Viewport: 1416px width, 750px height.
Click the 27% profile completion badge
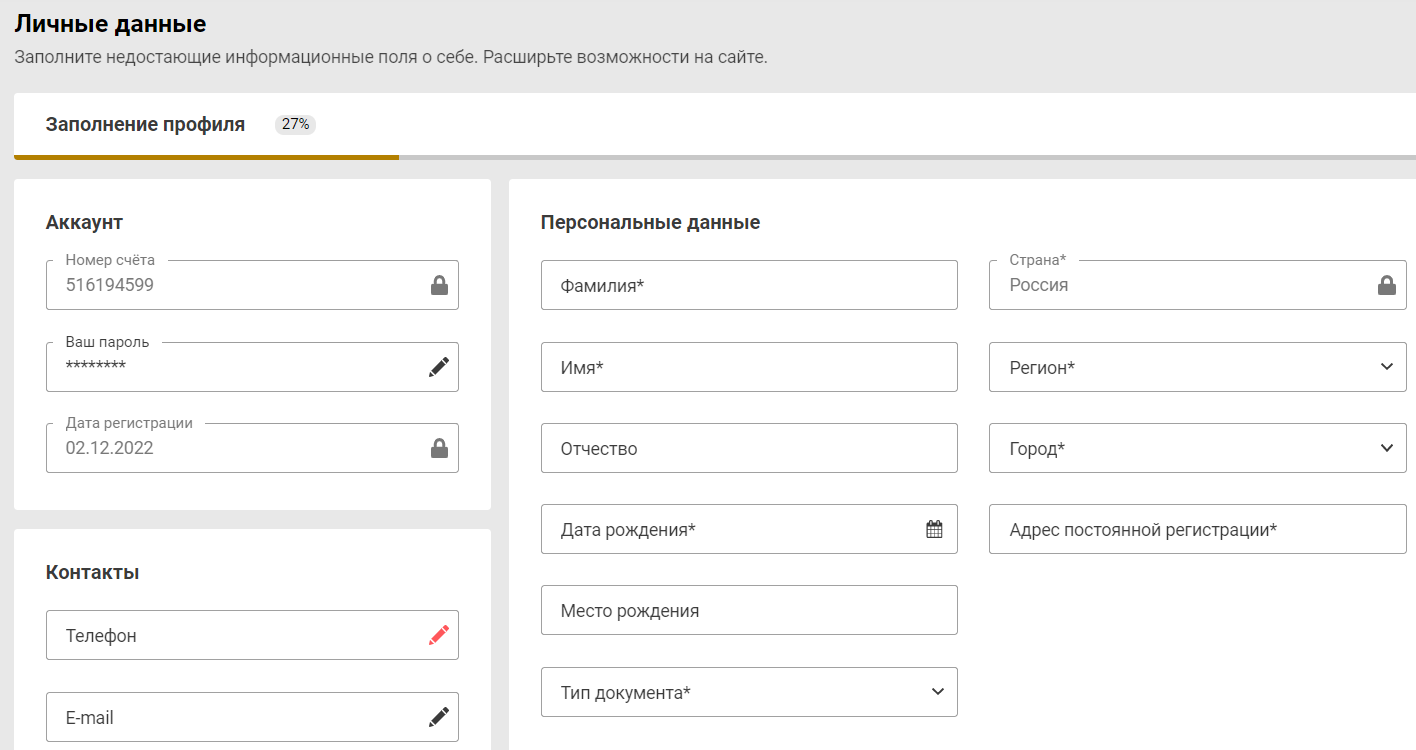295,125
